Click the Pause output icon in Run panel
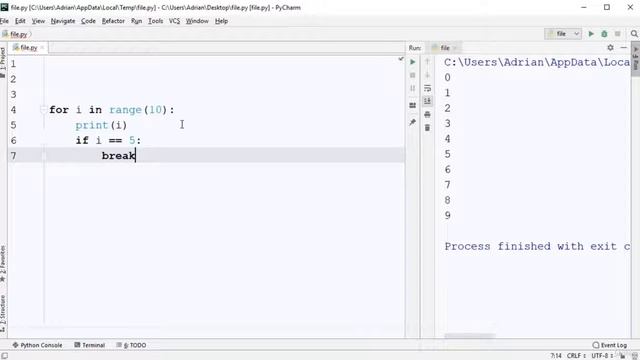Image resolution: width=640 pixels, height=360 pixels. point(413,88)
